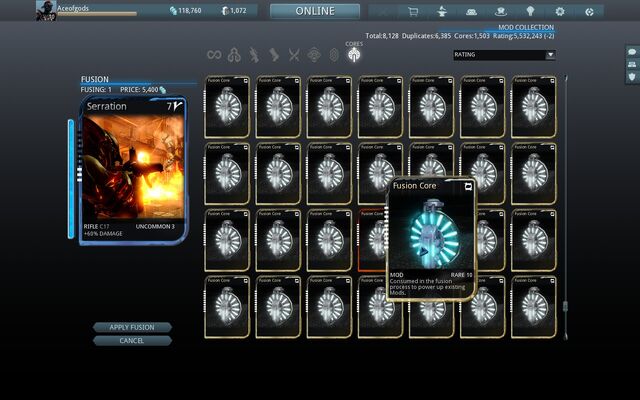Image resolution: width=640 pixels, height=400 pixels.
Task: Click the FUSION panel header
Action: coord(95,79)
